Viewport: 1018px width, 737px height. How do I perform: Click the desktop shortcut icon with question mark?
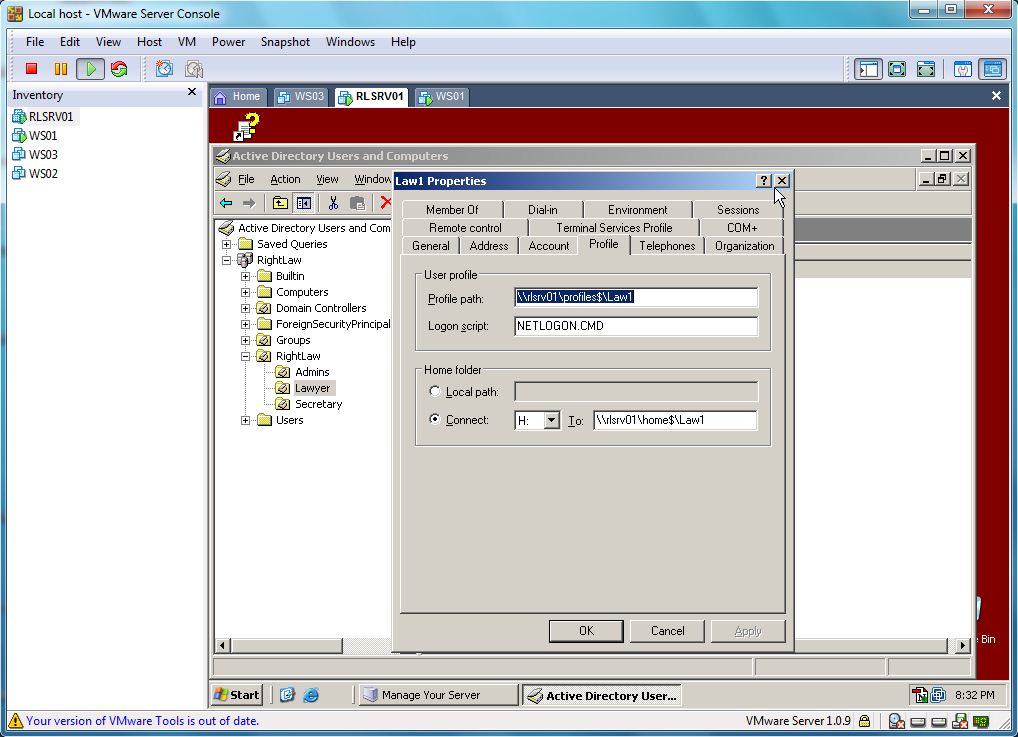coord(247,127)
